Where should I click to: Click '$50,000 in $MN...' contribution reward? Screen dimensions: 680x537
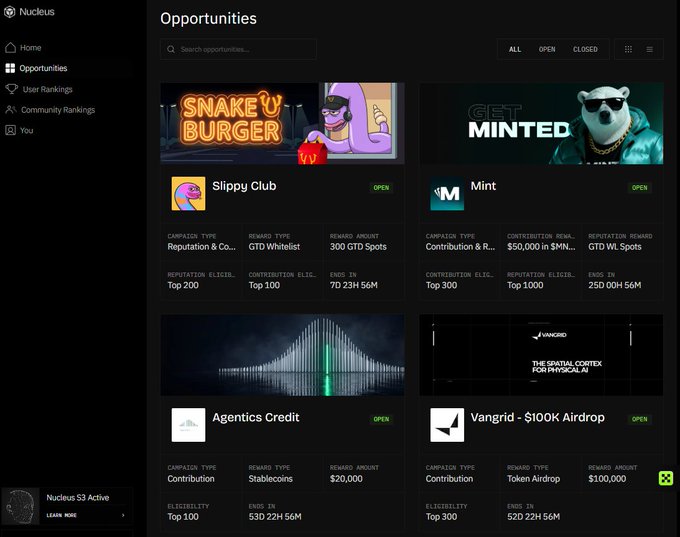pos(541,247)
